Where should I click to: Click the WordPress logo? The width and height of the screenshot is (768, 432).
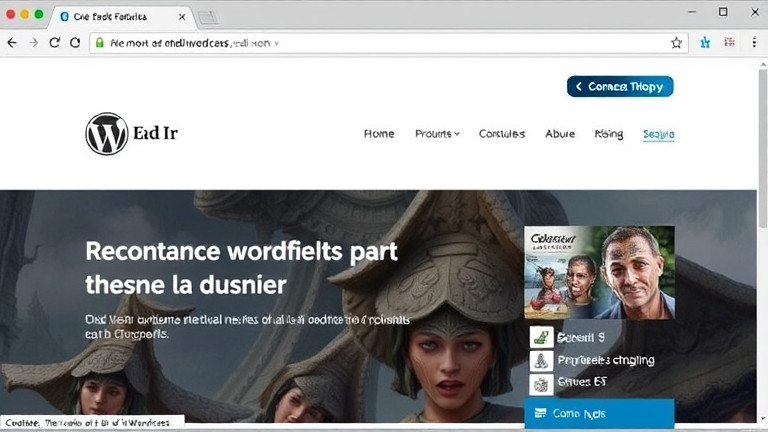[107, 134]
